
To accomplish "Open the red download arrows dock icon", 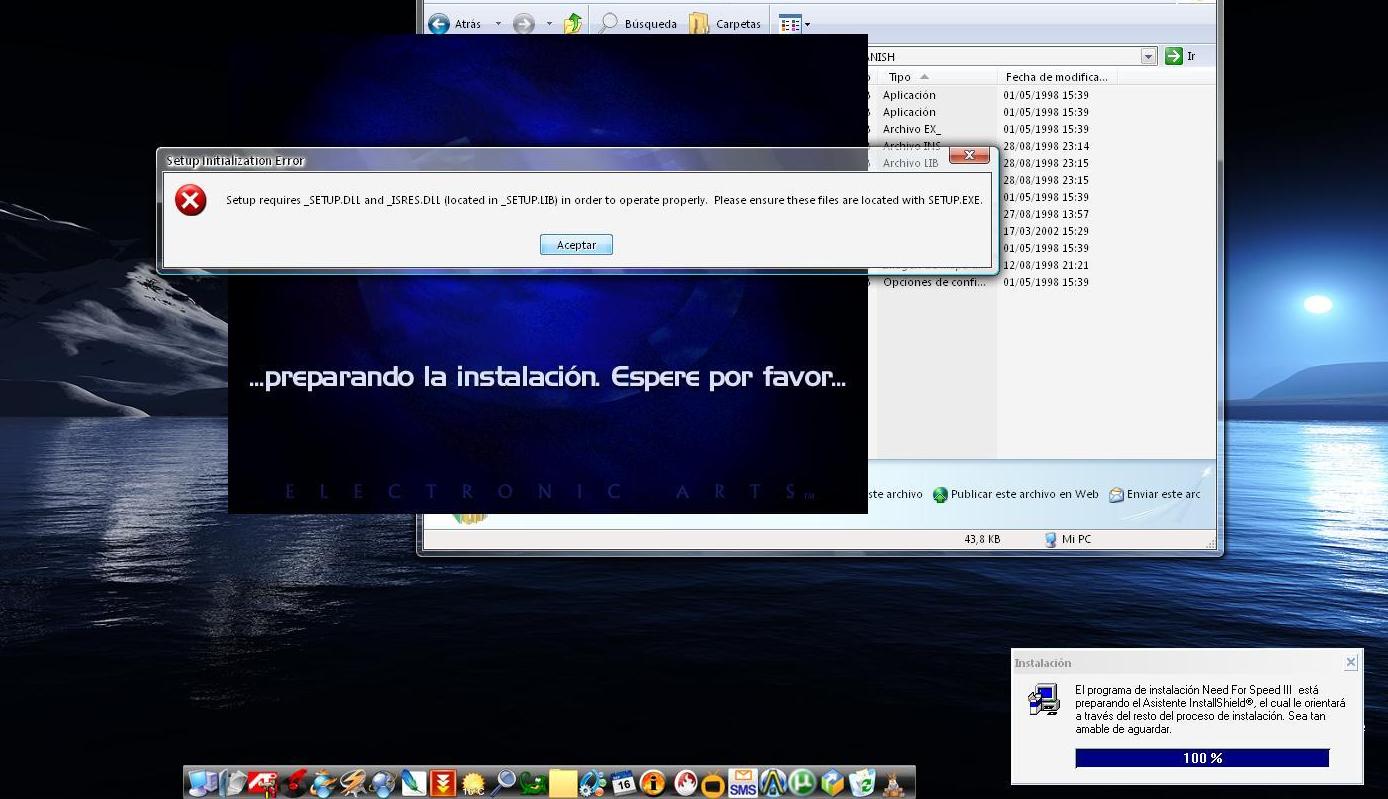I will coord(443,783).
